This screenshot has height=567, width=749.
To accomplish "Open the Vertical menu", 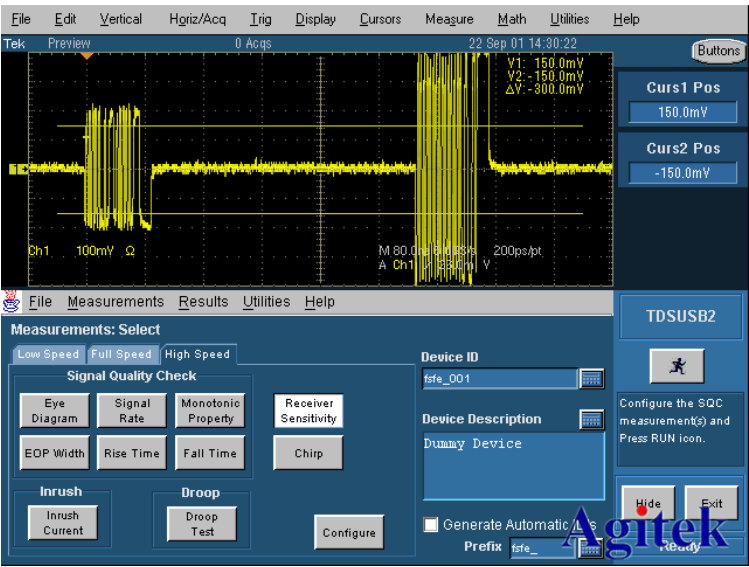I will coord(121,19).
